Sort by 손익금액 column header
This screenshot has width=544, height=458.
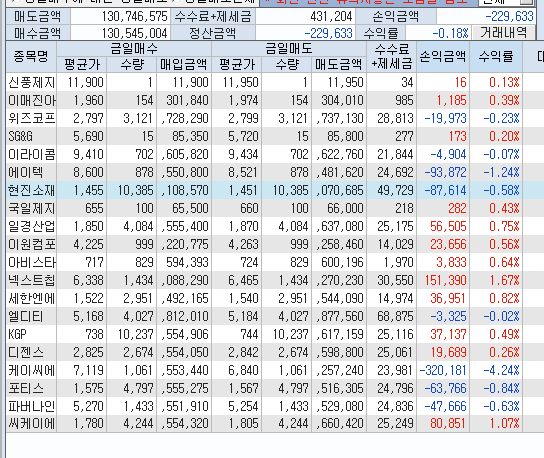click(x=443, y=56)
